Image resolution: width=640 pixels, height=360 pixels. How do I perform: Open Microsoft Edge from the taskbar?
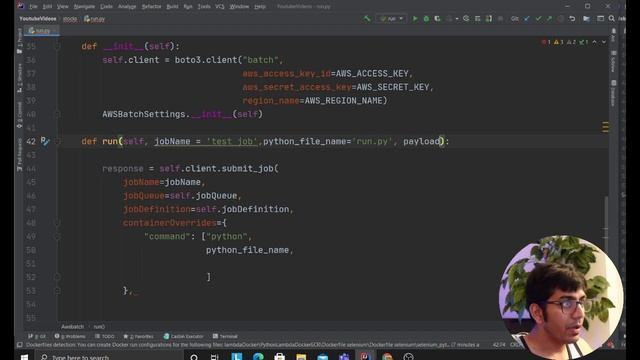258,357
